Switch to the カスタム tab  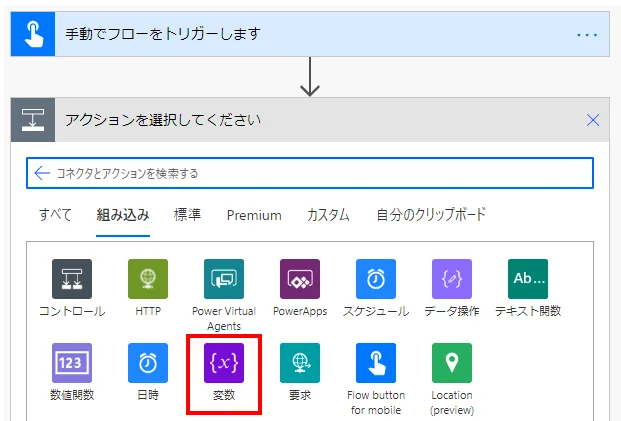328,215
